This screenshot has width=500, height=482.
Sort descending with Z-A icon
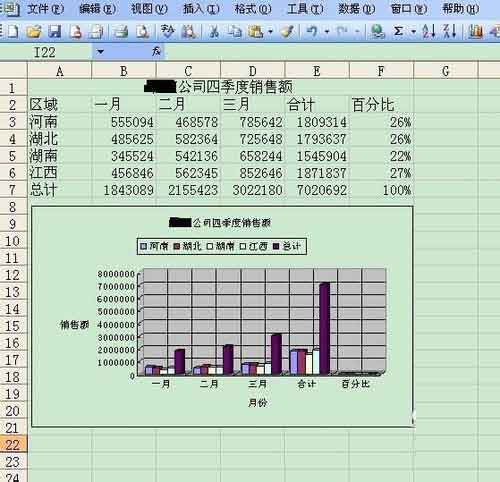click(449, 31)
